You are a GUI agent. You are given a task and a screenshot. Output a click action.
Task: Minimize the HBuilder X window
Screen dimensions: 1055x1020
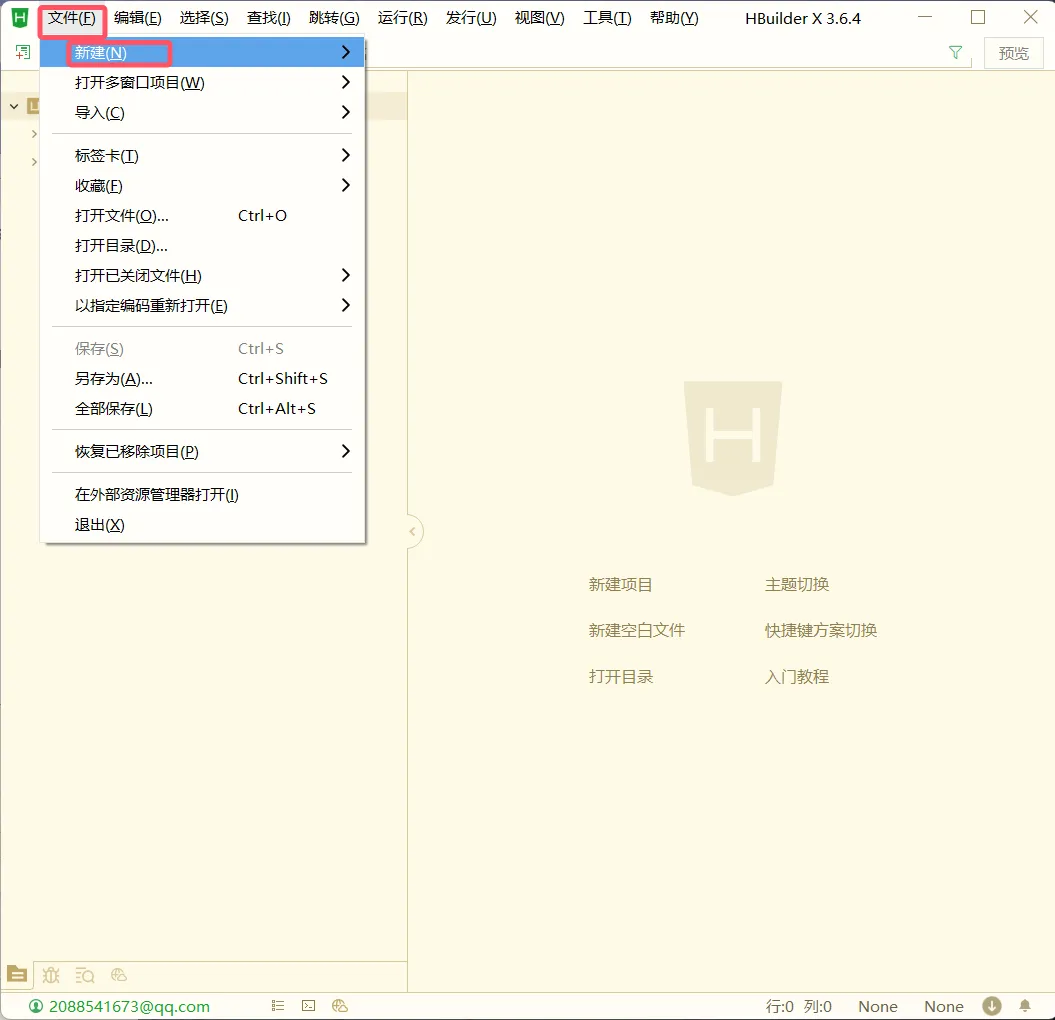coord(925,17)
